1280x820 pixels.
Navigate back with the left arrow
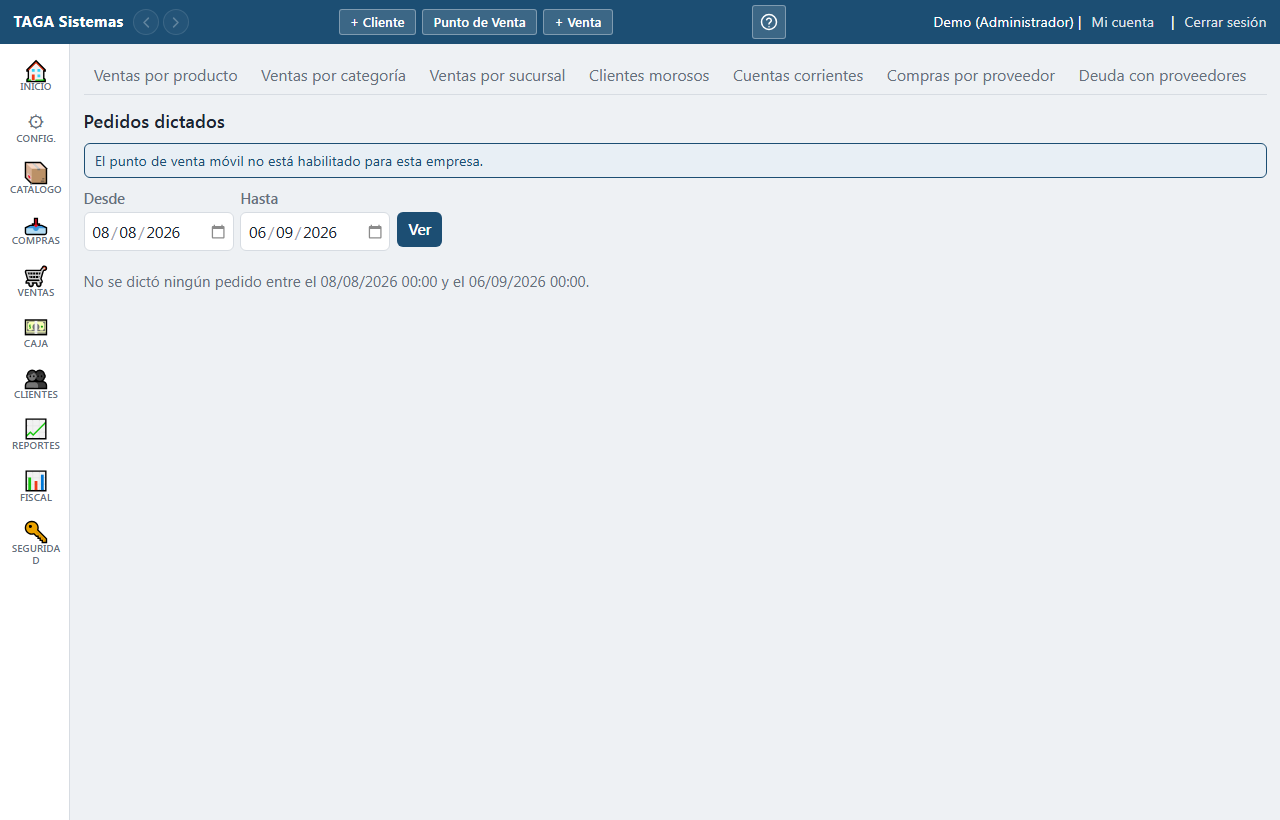(146, 22)
